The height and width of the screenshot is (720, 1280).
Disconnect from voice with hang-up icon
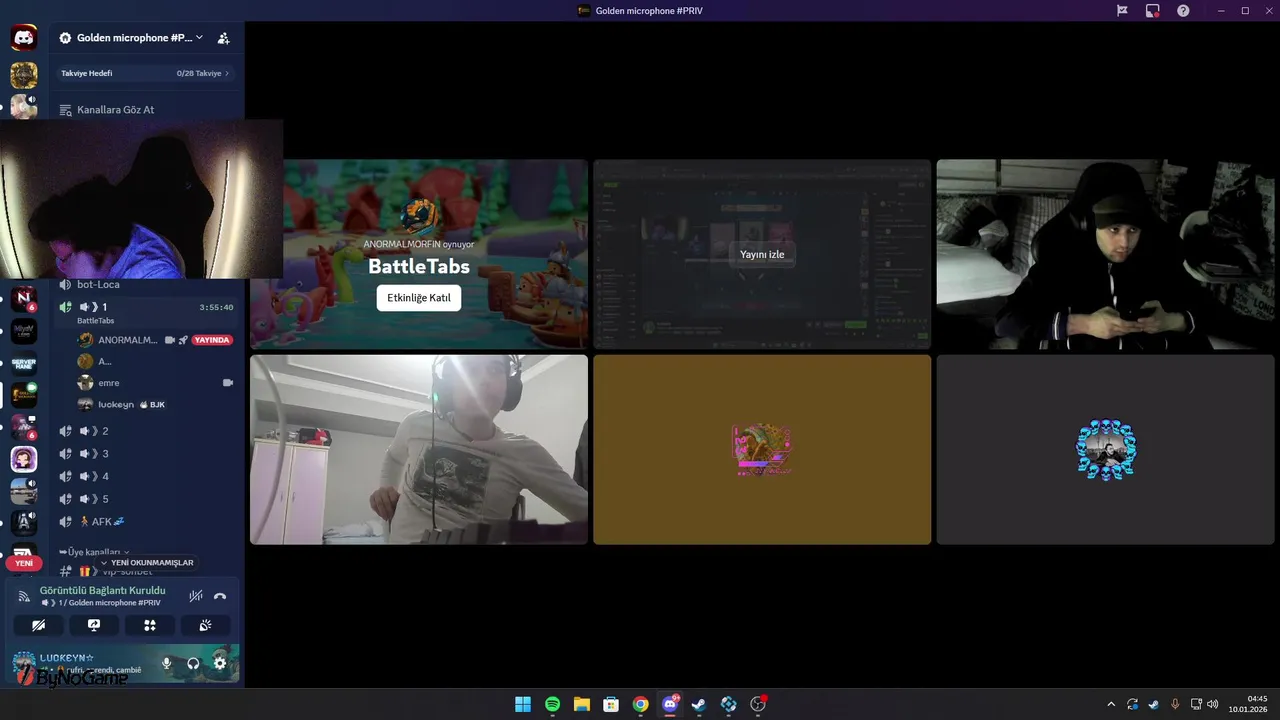click(220, 596)
